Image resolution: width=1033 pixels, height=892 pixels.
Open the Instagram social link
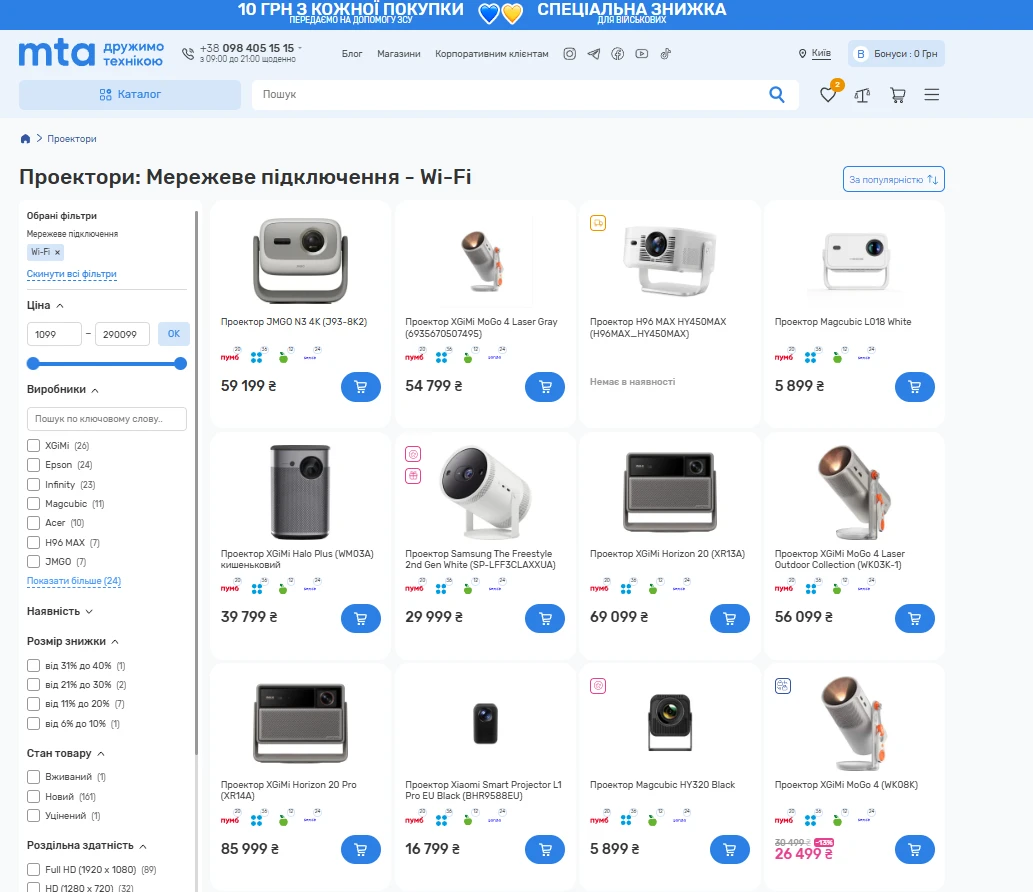570,54
